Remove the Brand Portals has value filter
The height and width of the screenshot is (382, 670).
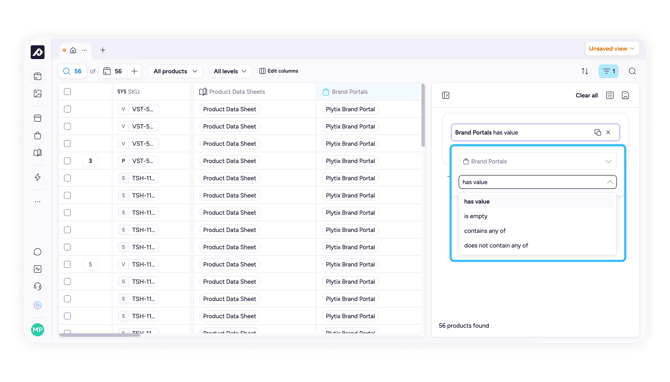(x=608, y=132)
